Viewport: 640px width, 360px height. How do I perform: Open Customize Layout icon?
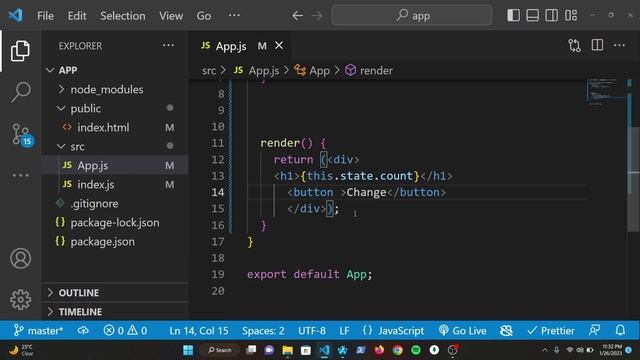571,16
